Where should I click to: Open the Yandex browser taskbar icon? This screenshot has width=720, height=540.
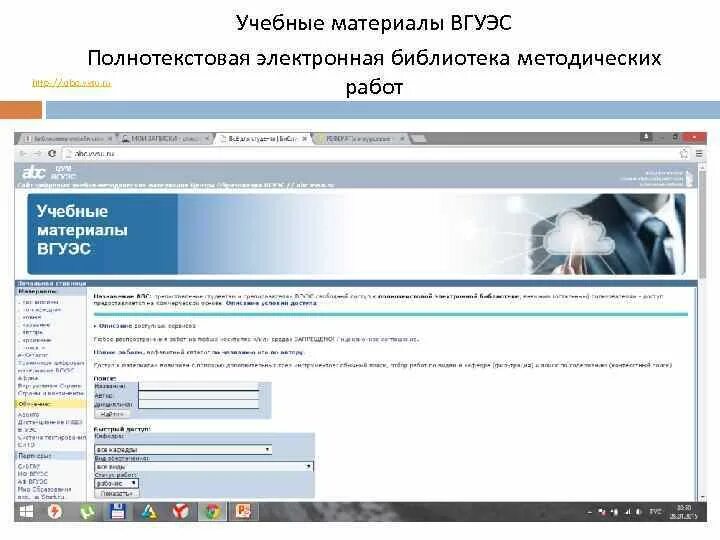pos(180,512)
